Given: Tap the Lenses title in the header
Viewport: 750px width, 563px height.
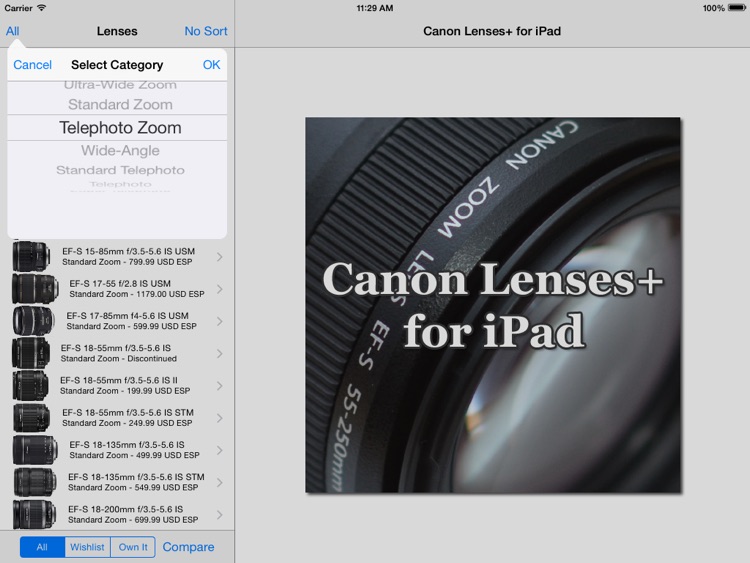Looking at the screenshot, I should click(x=117, y=31).
